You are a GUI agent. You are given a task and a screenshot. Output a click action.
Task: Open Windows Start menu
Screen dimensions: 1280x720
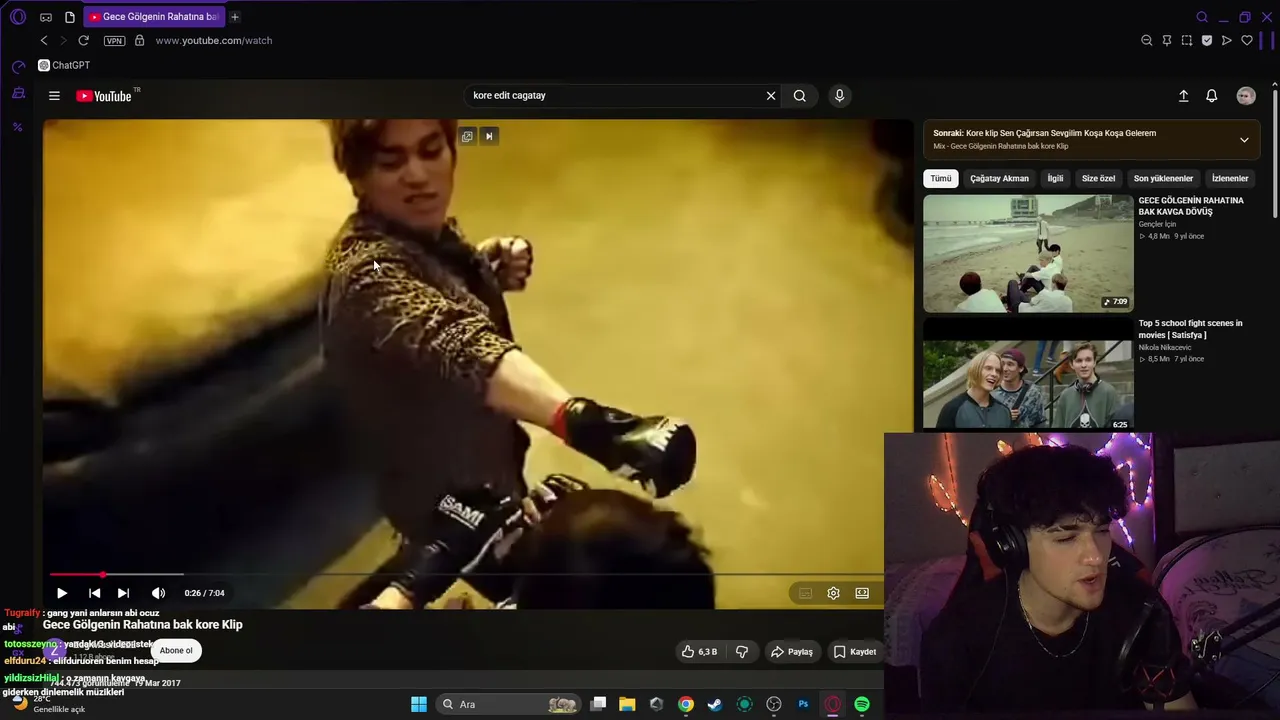coord(419,704)
